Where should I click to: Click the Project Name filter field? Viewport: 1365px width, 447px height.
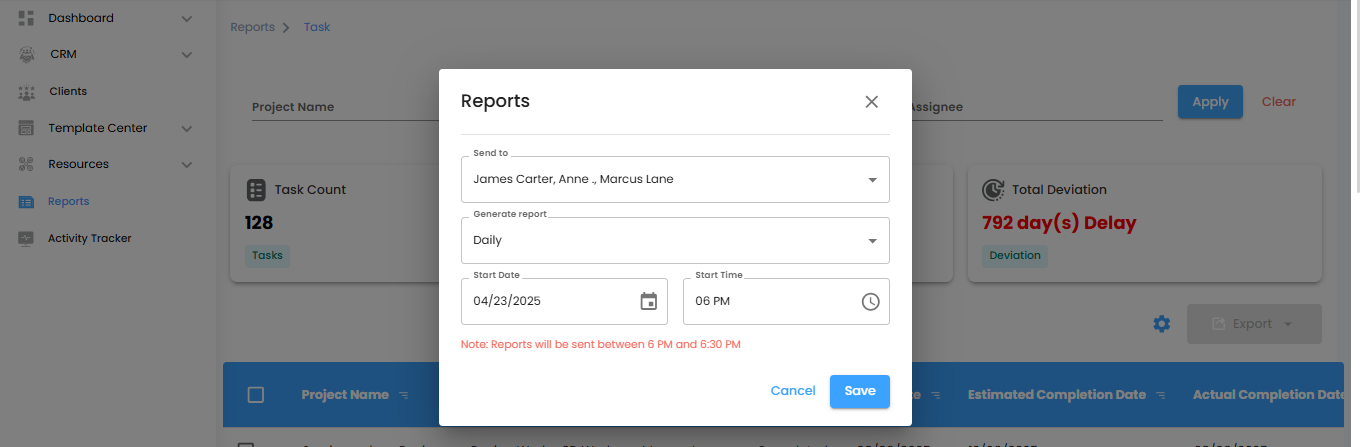click(x=330, y=107)
